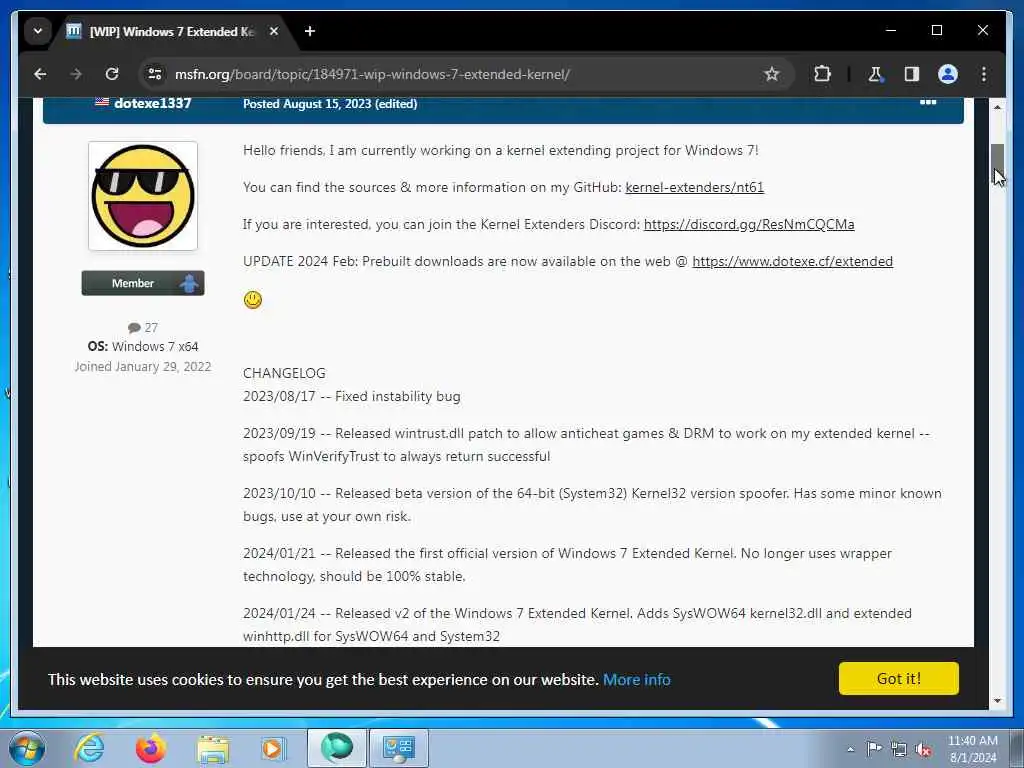
Task: Open a new tab
Action: pyautogui.click(x=310, y=31)
